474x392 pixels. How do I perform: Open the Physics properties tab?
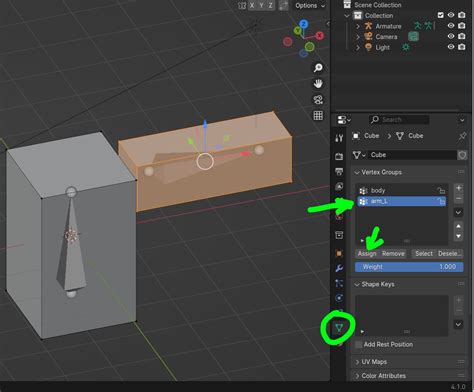point(339,298)
